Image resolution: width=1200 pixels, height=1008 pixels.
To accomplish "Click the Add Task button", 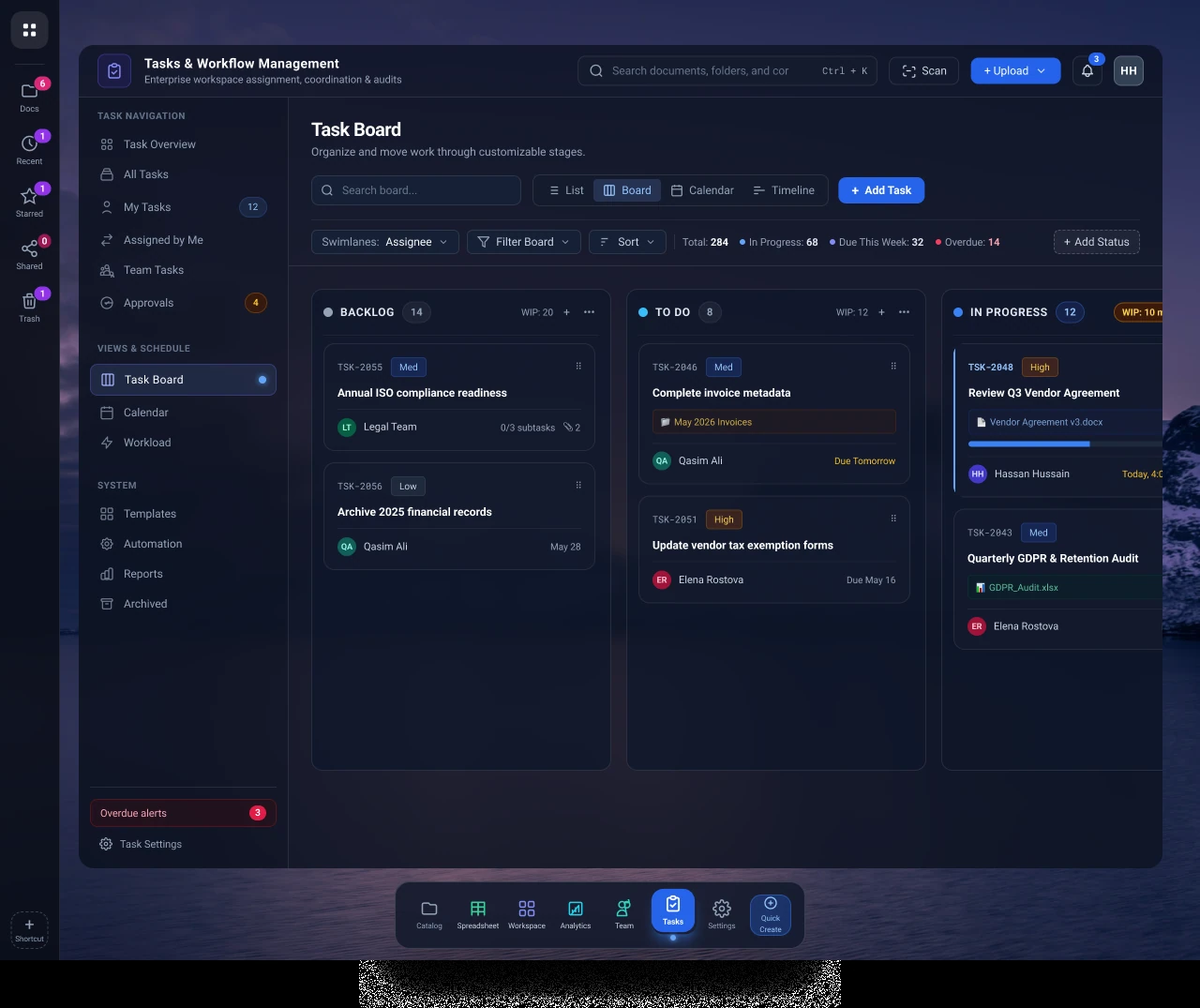I will [x=881, y=190].
